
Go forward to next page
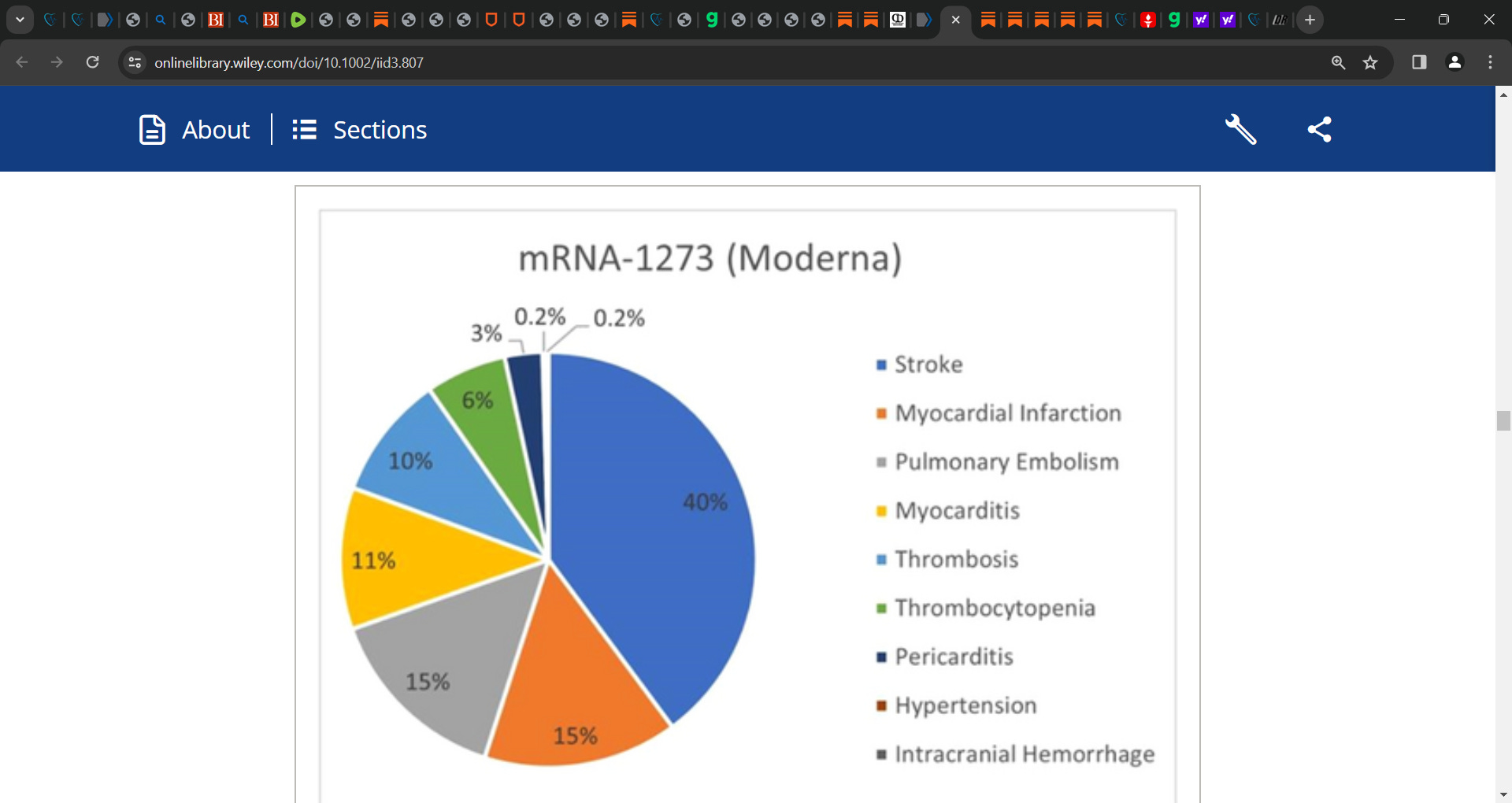[x=57, y=62]
